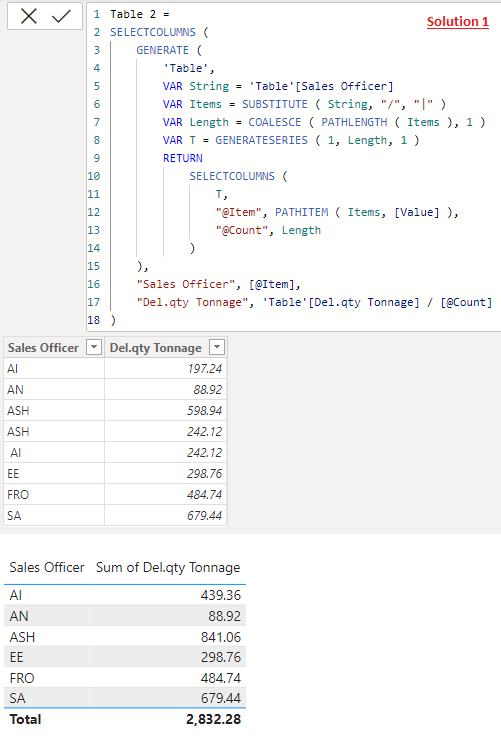This screenshot has height=740, width=501.
Task: Select the Total row label
Action: [25, 719]
